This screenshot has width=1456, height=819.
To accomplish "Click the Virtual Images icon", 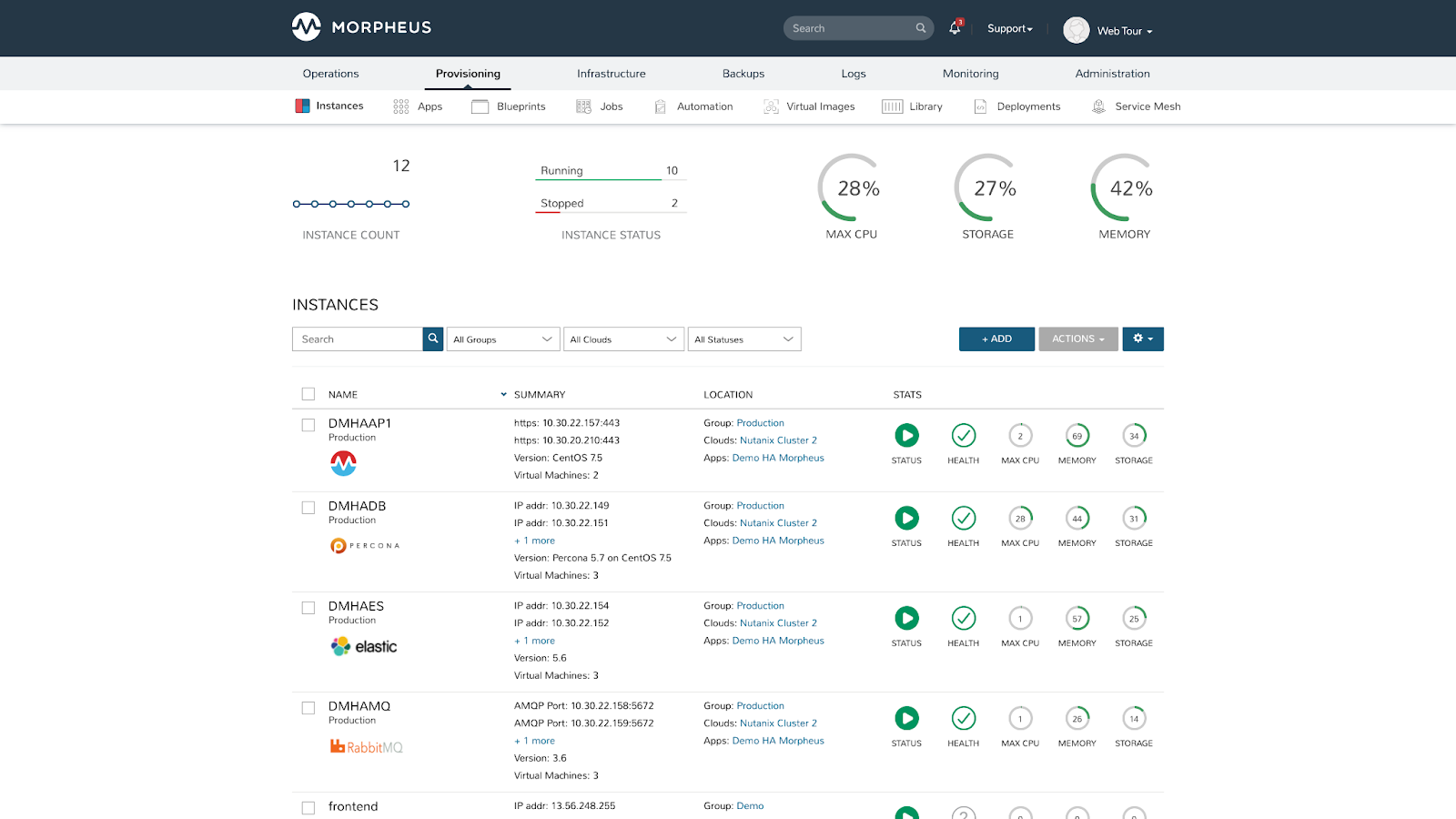I will tap(773, 106).
